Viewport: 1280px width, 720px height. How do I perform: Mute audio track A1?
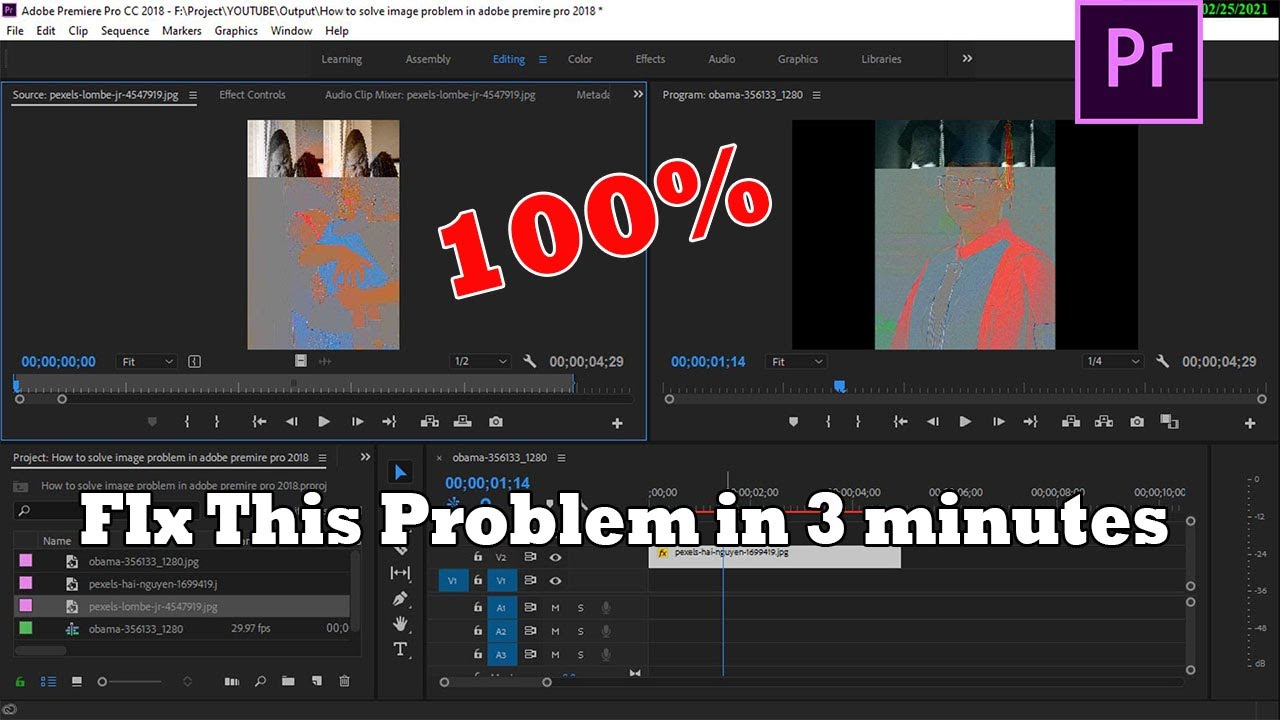pyautogui.click(x=555, y=607)
